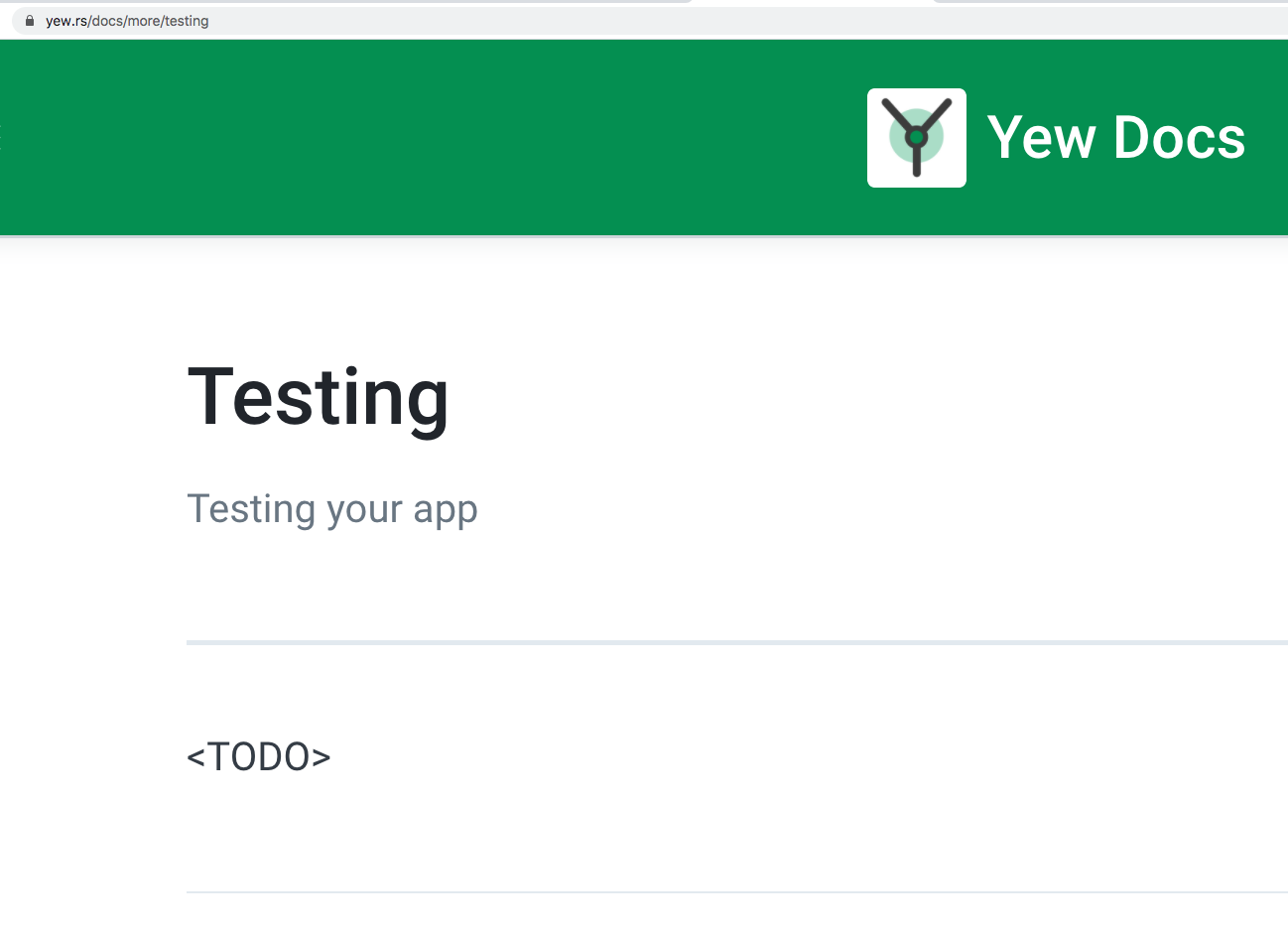1288x936 pixels.
Task: Click the 'more' segment of the URL
Action: click(144, 21)
